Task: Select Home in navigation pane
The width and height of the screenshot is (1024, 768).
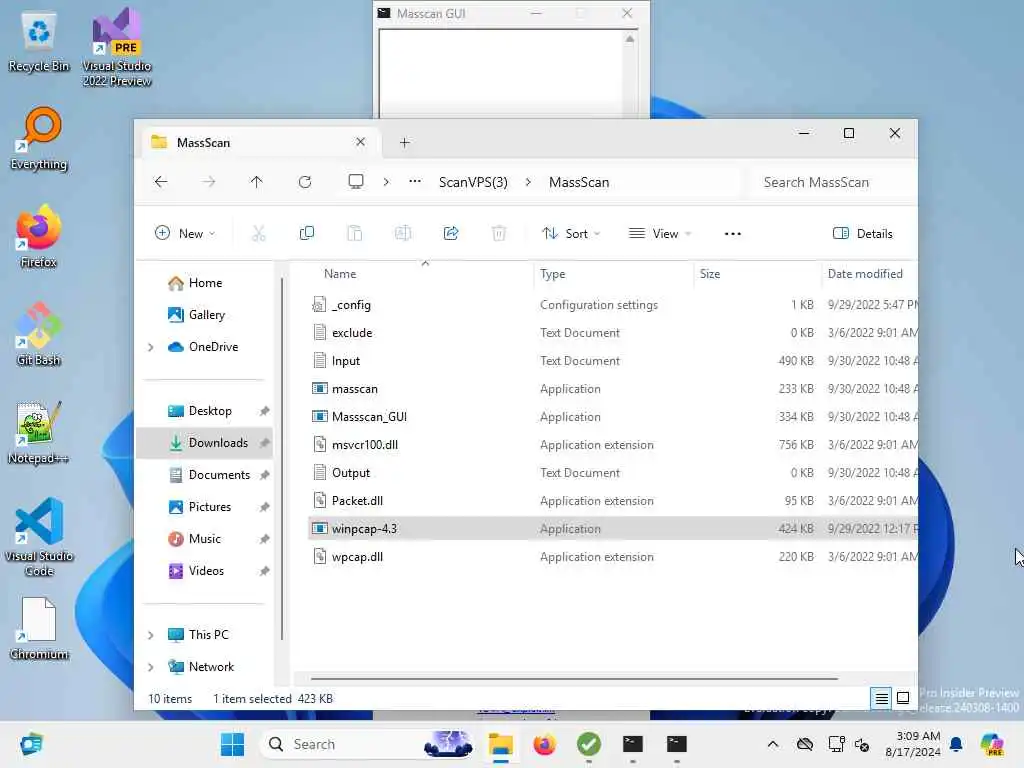Action: coord(205,283)
